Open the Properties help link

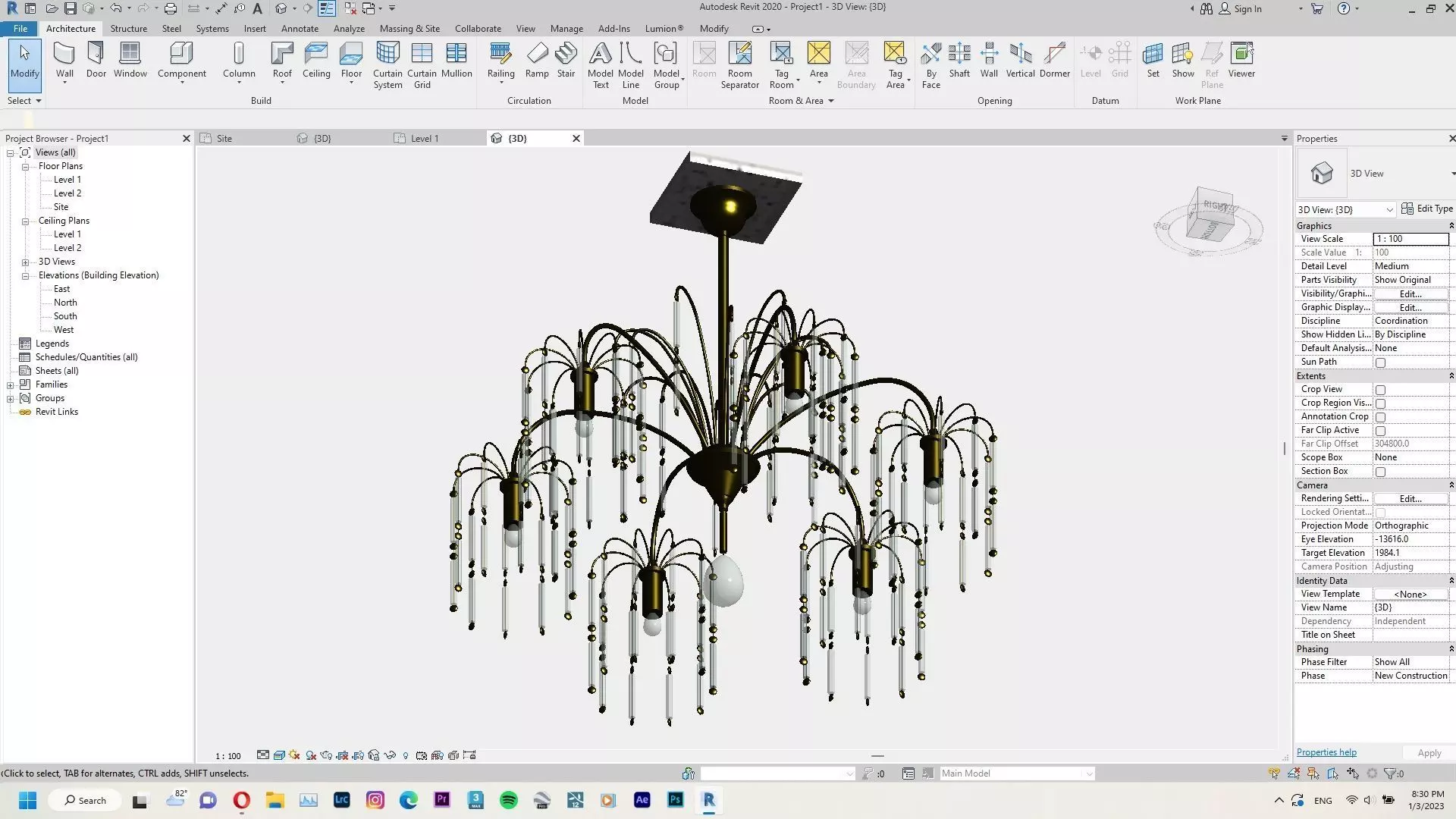[x=1326, y=752]
